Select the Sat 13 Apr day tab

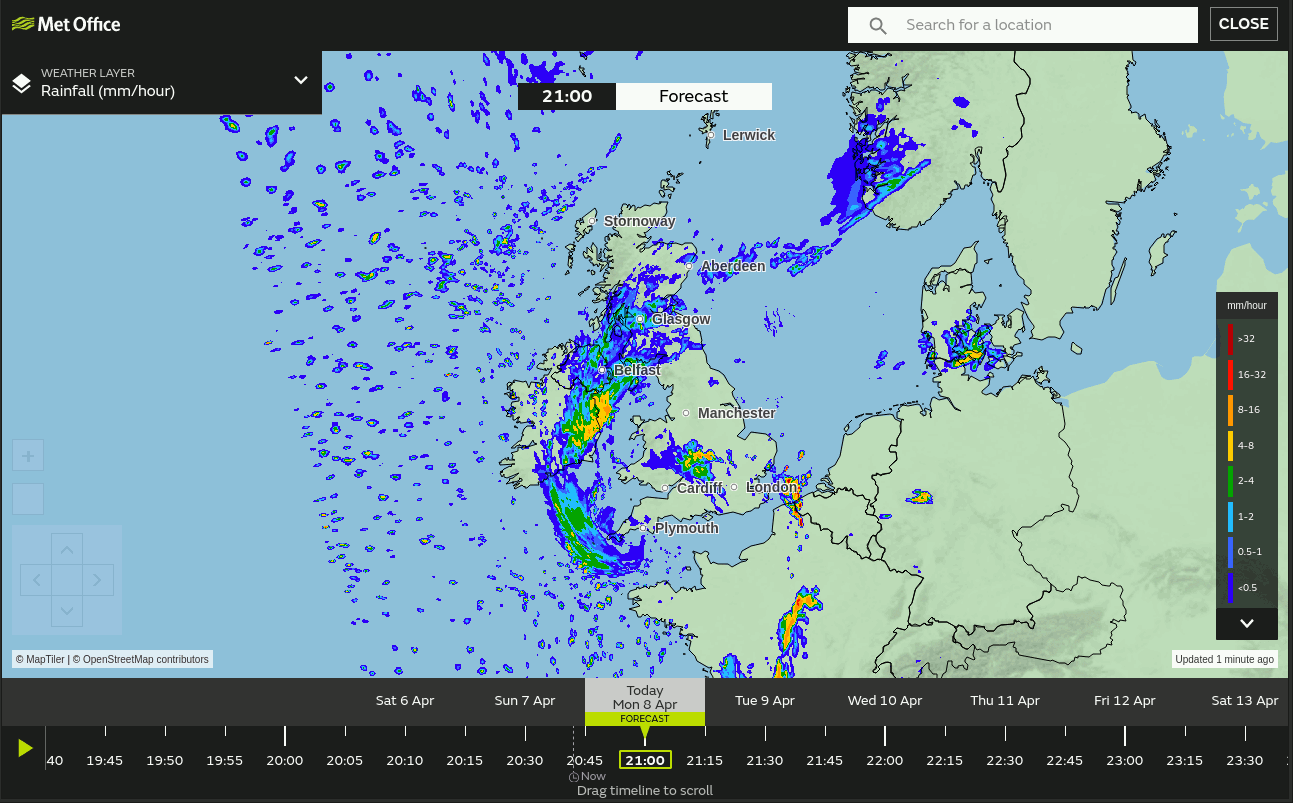tap(1245, 700)
